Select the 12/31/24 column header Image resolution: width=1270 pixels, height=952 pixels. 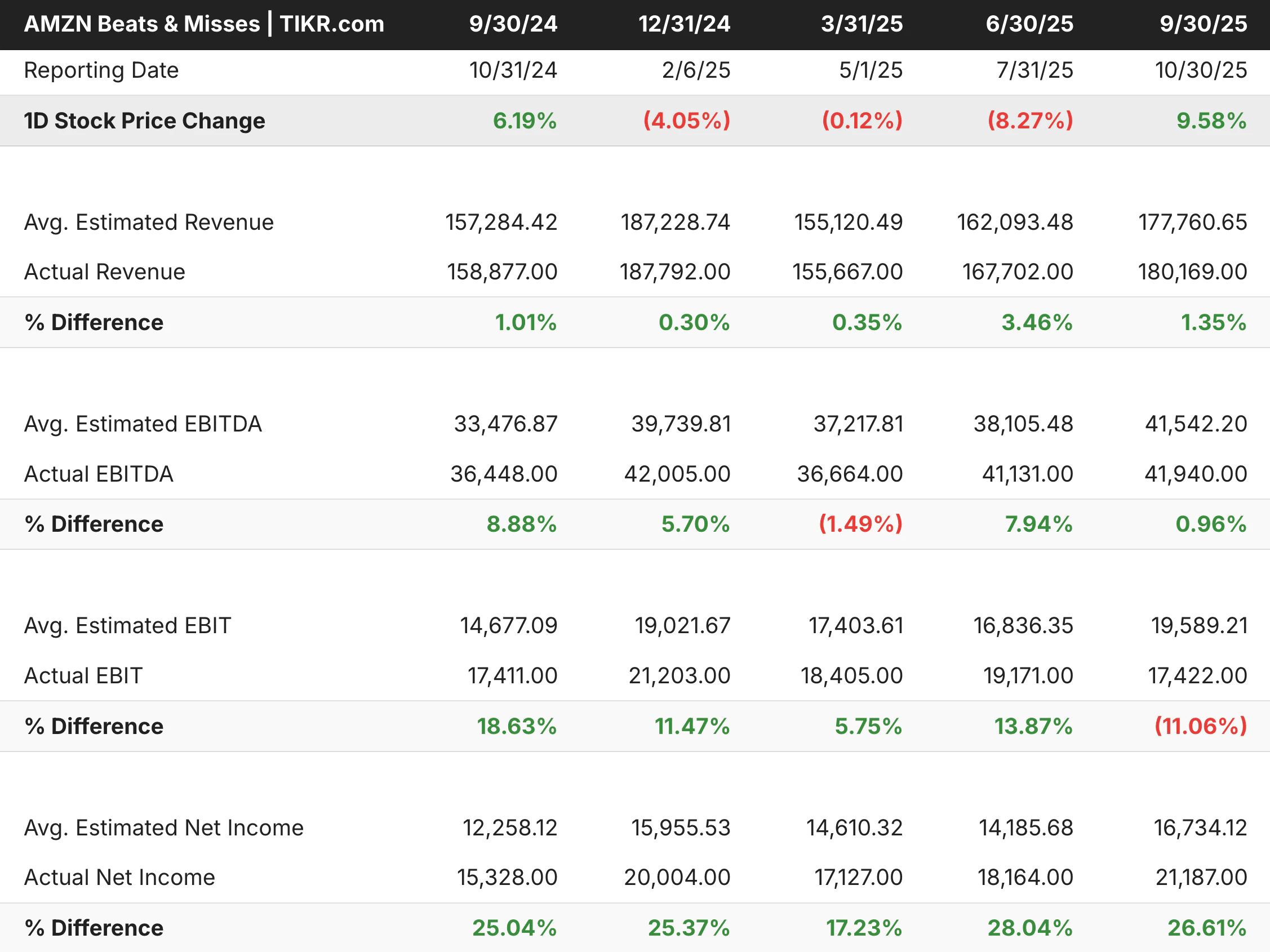tap(684, 24)
